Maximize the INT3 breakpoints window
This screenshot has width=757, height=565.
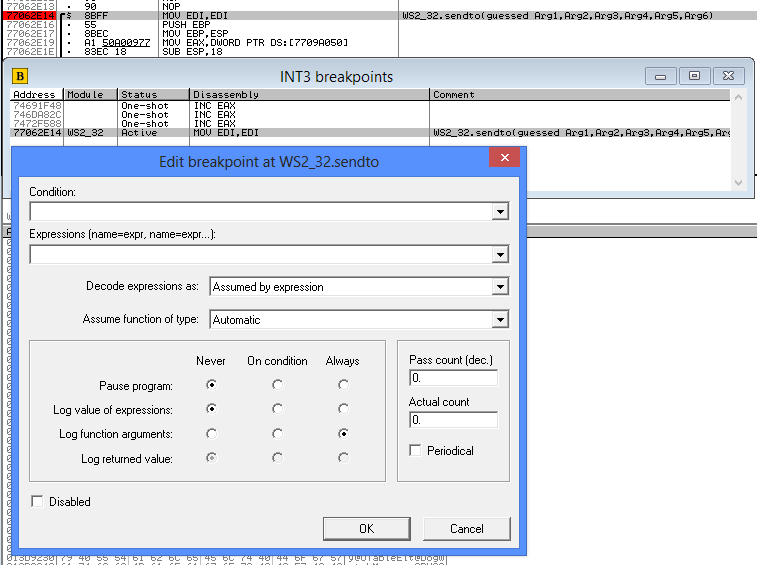(694, 76)
